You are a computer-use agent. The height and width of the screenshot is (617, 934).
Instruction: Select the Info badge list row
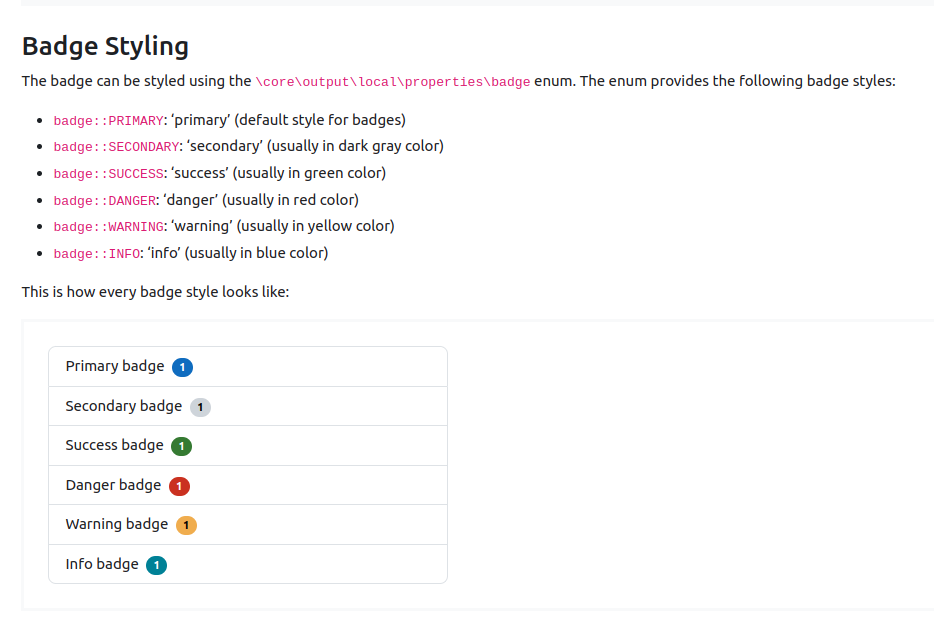point(248,564)
